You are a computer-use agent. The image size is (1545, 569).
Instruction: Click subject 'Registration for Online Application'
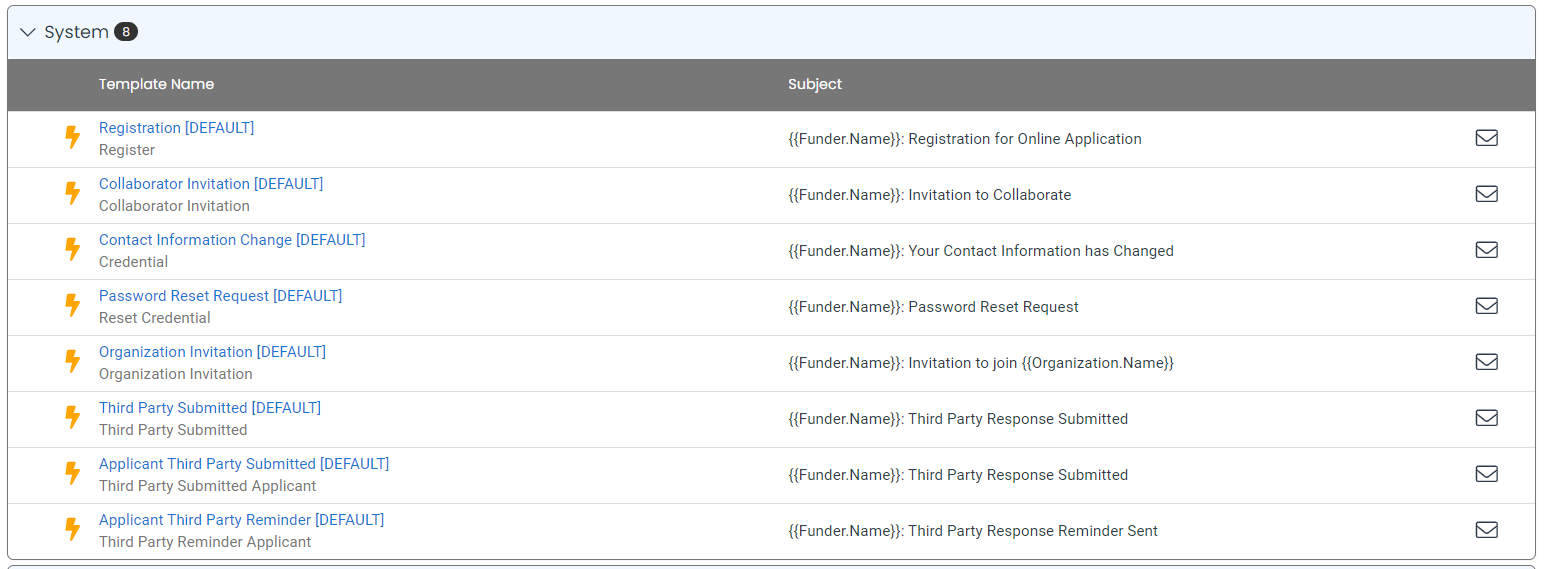1025,139
